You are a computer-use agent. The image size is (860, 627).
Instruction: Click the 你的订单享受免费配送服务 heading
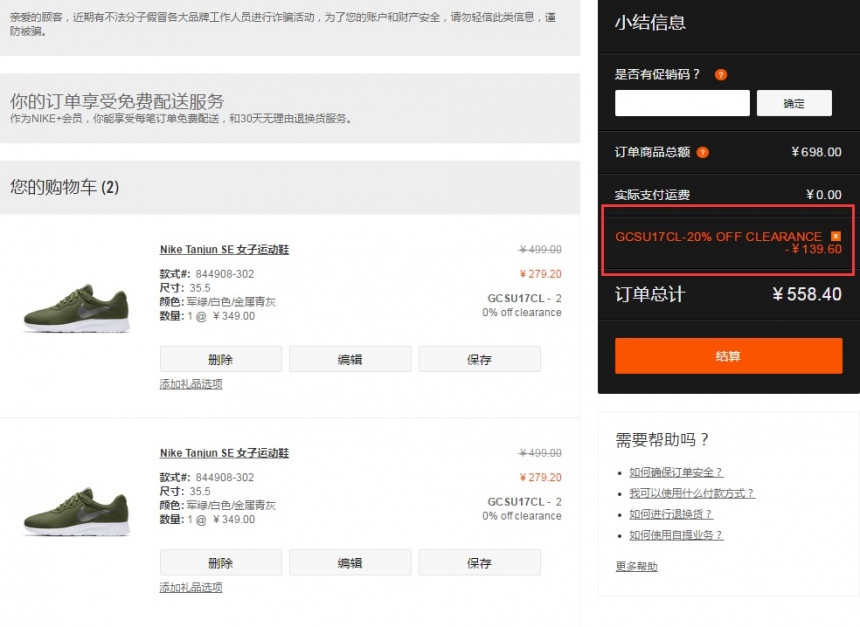tap(117, 101)
